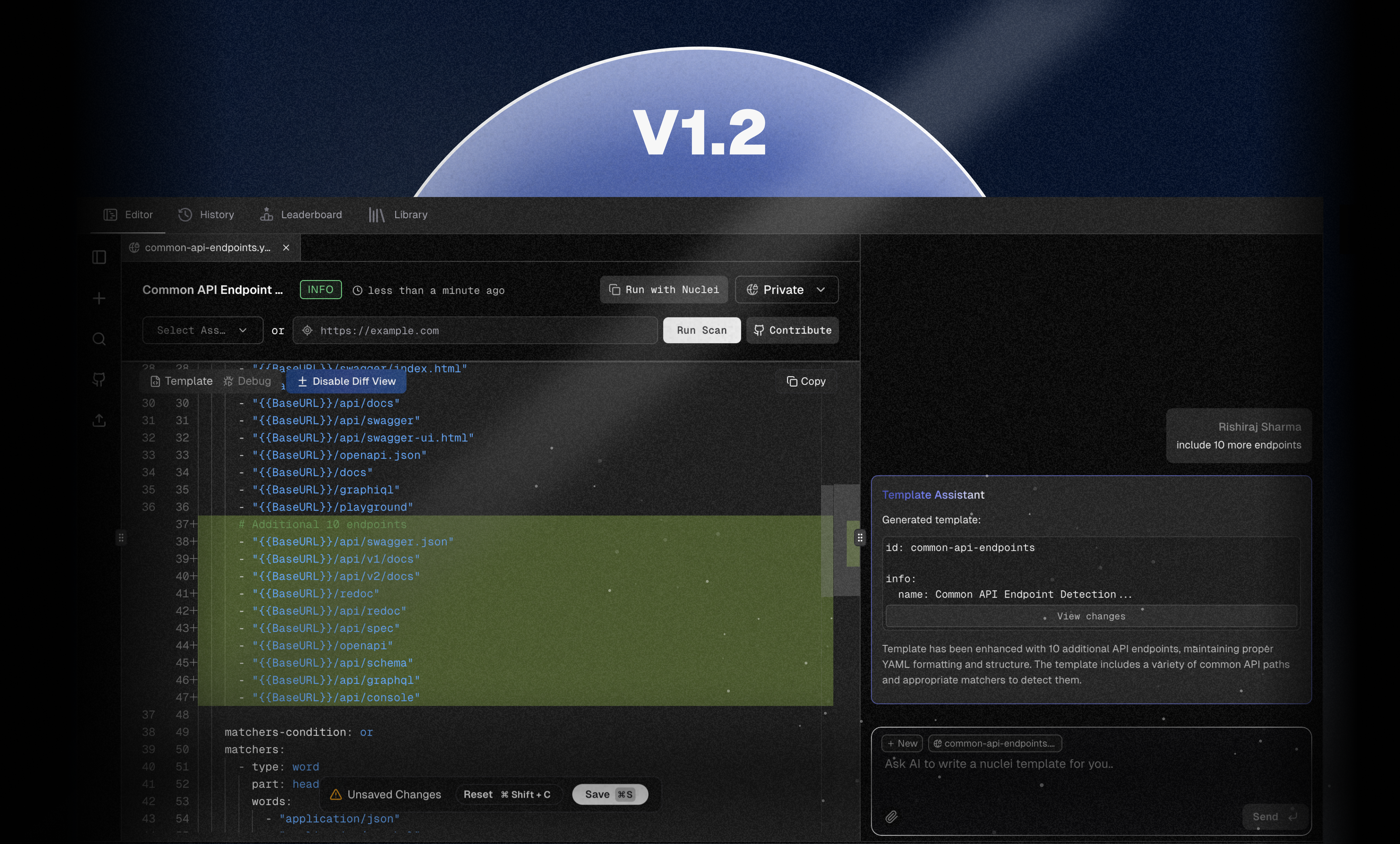Toggle the sidebar panel icon
The height and width of the screenshot is (844, 1400).
click(x=99, y=257)
